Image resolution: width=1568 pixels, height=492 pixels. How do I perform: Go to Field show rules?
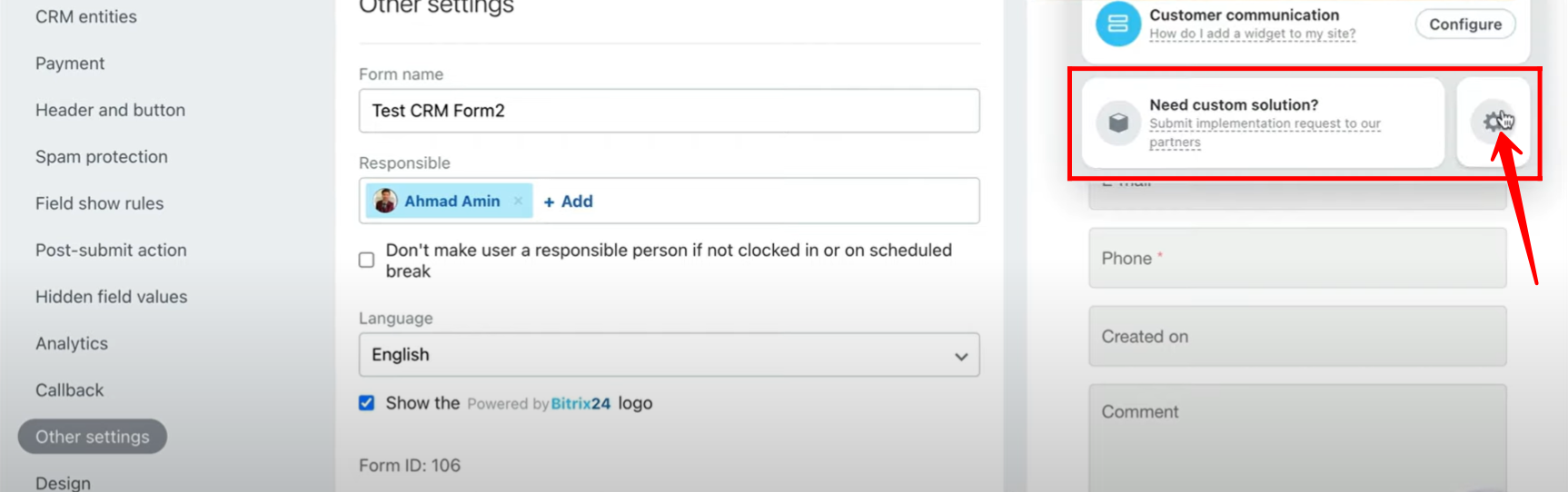[x=100, y=203]
